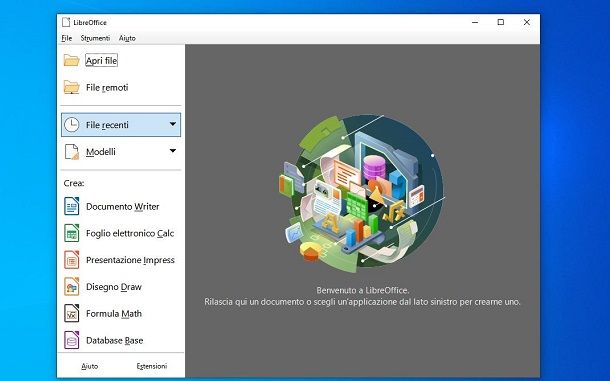The width and height of the screenshot is (610, 381).
Task: Click the Writer document icon
Action: 72,206
